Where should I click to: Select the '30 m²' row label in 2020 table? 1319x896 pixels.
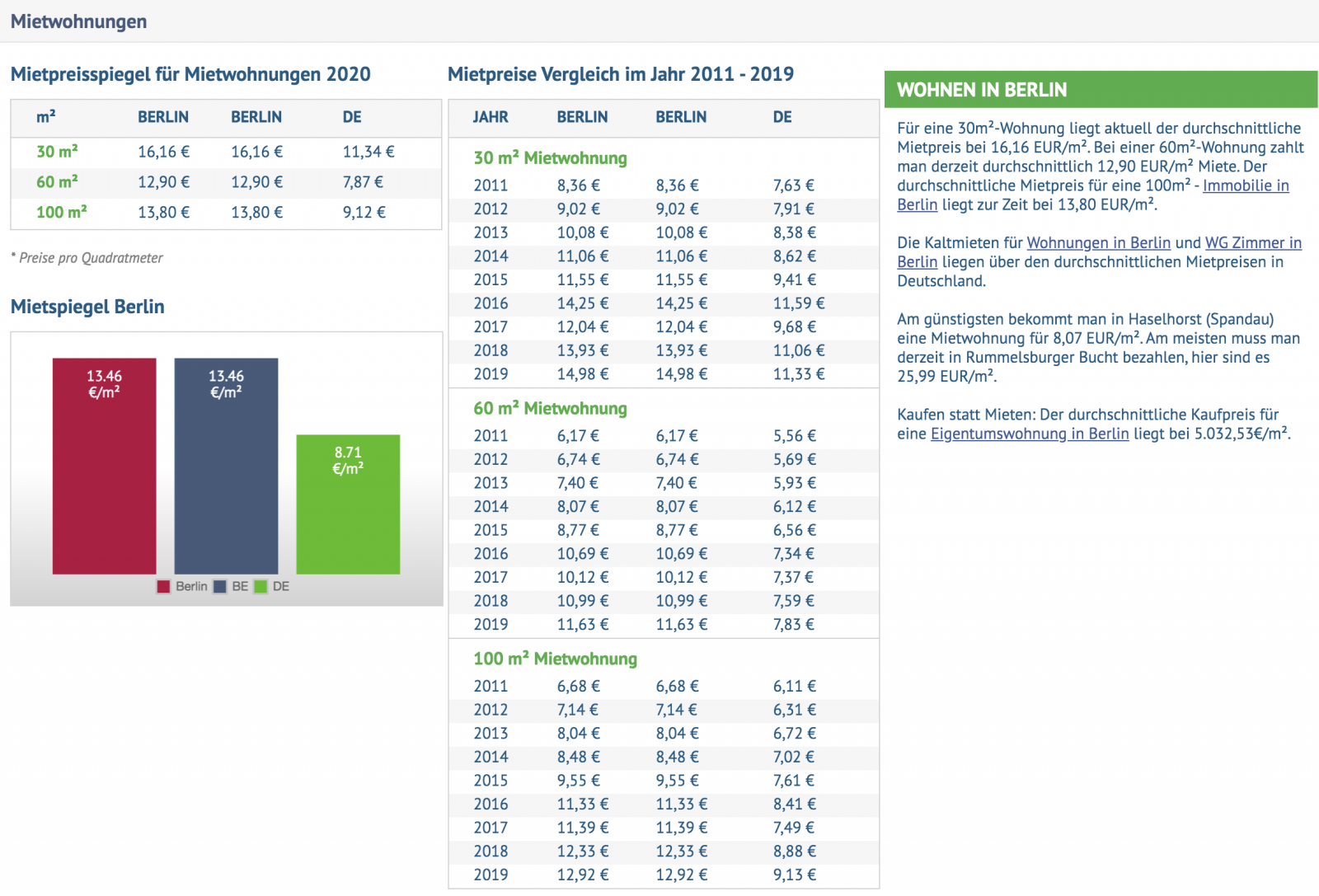click(57, 152)
